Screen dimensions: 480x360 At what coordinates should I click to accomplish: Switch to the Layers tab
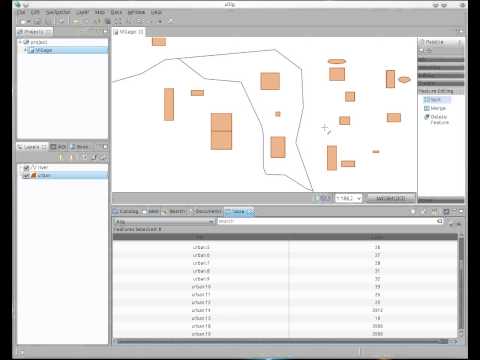click(x=31, y=147)
